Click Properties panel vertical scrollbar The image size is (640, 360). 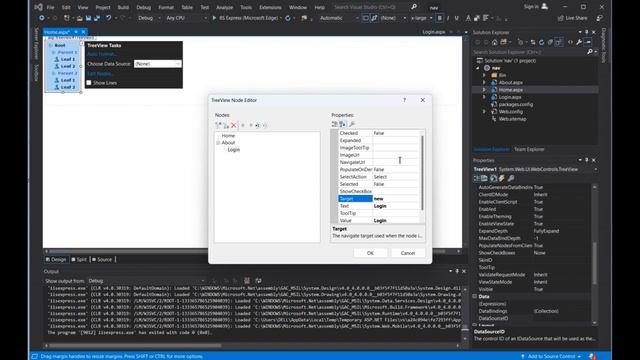(594, 263)
